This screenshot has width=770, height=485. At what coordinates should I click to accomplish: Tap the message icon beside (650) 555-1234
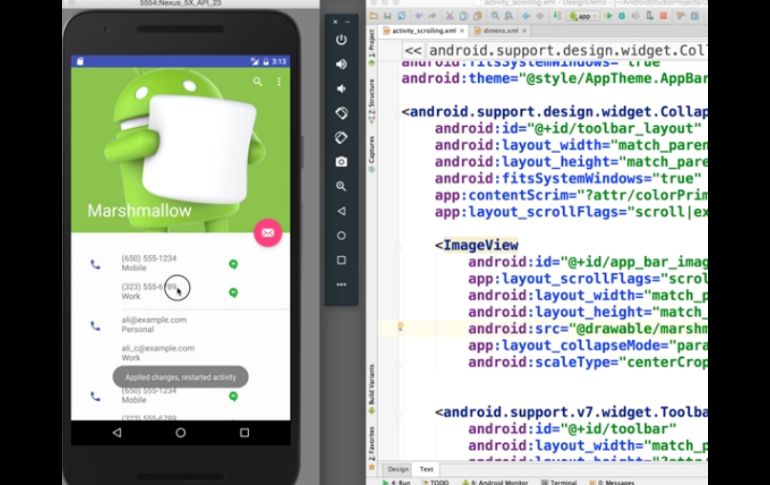233,264
